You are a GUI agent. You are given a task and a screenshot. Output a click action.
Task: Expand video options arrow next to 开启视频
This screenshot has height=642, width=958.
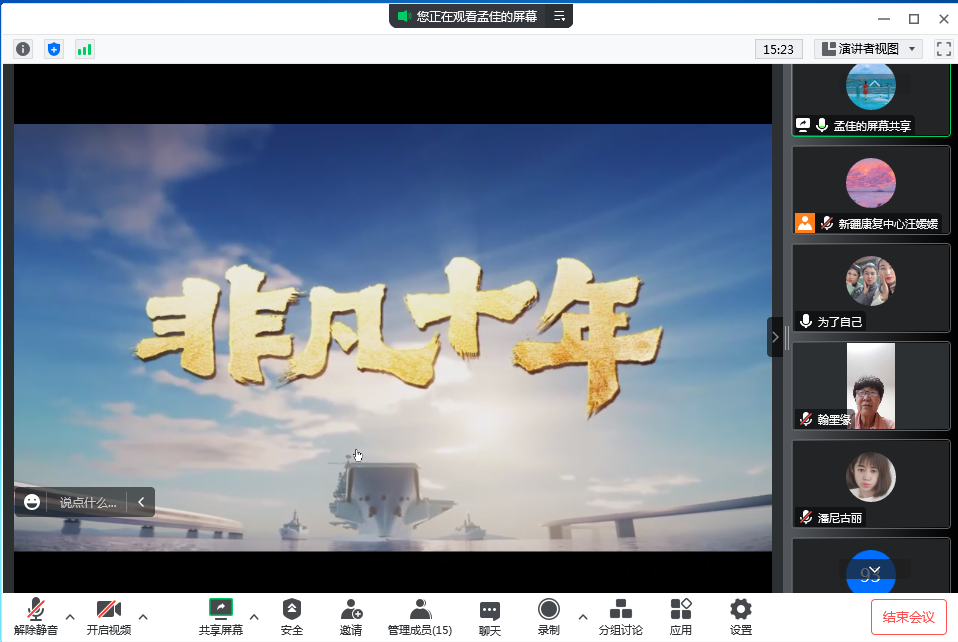click(143, 616)
